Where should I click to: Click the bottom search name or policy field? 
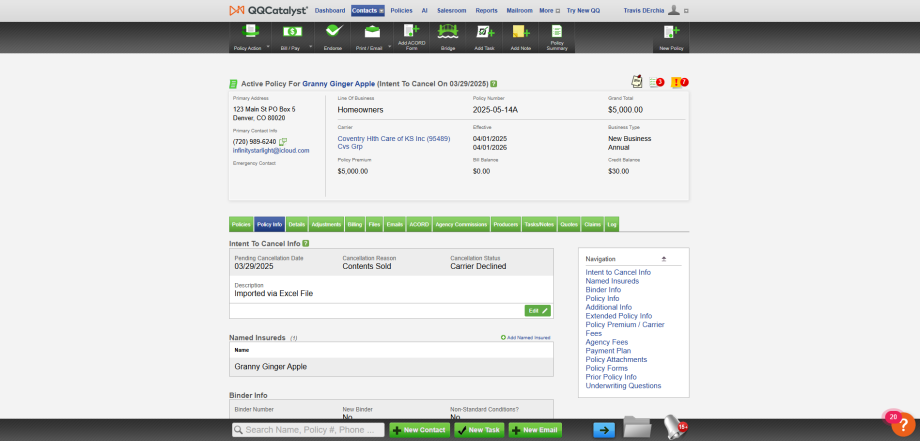[x=308, y=430]
